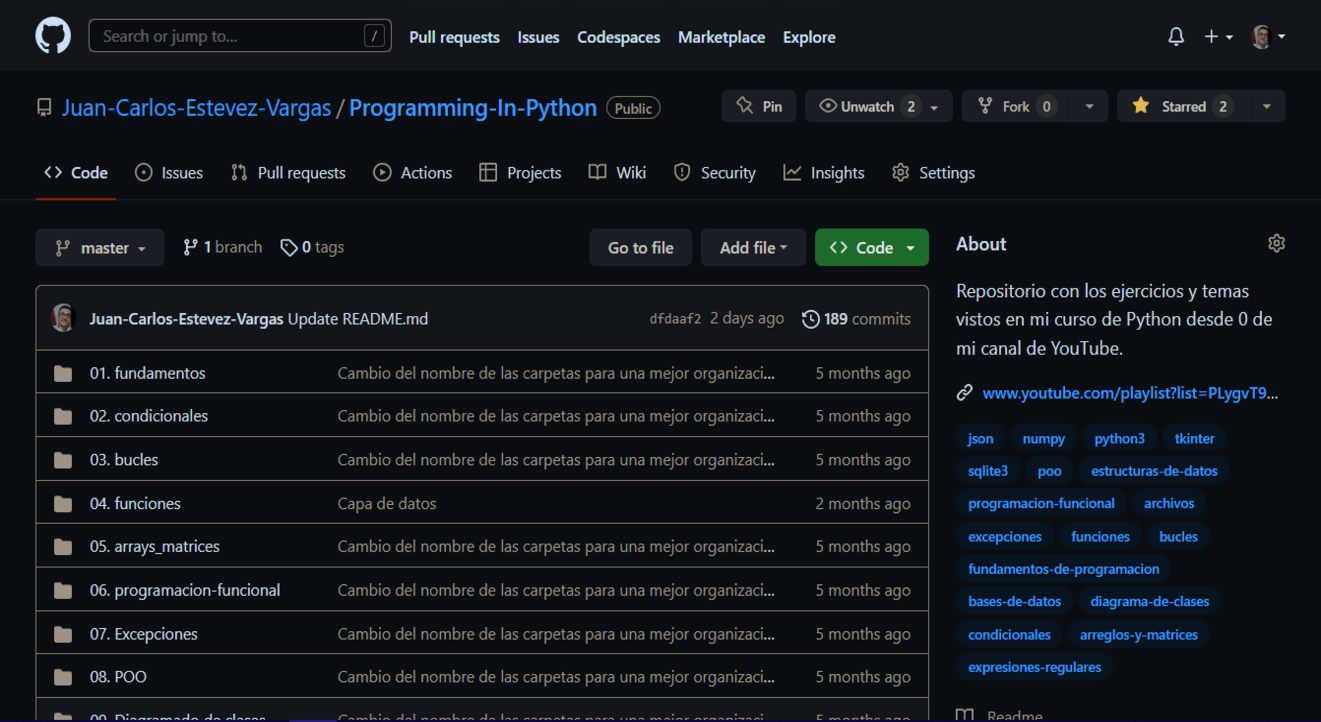Image resolution: width=1321 pixels, height=722 pixels.
Task: Open the repository Settings tab
Action: click(x=933, y=172)
